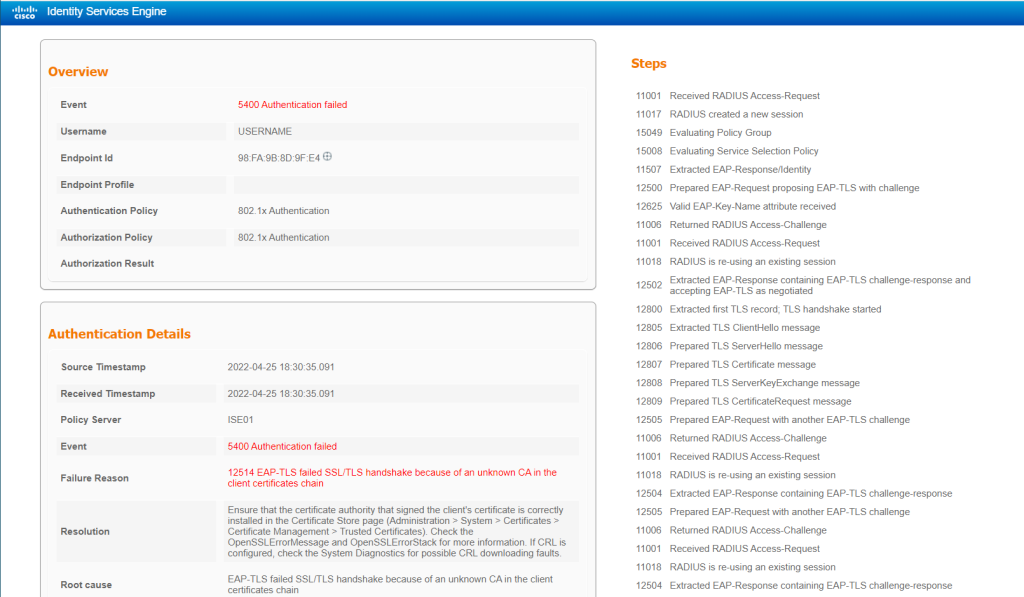The image size is (1024, 597).
Task: Click the Authorization Policy value 802.1x Authentication
Action: 283,238
